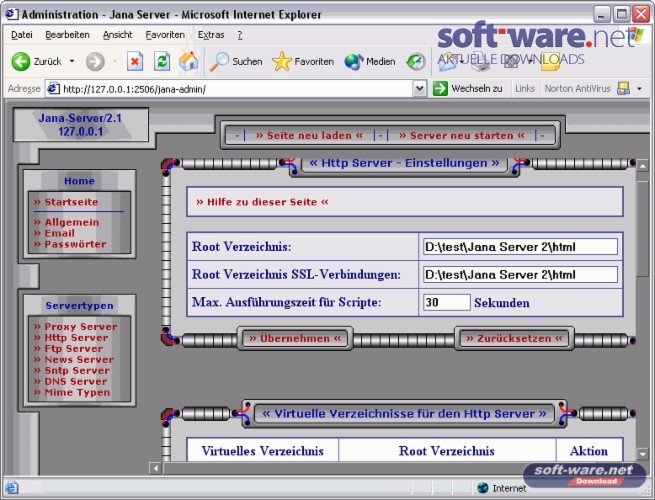Click the Stop loading icon

135,62
